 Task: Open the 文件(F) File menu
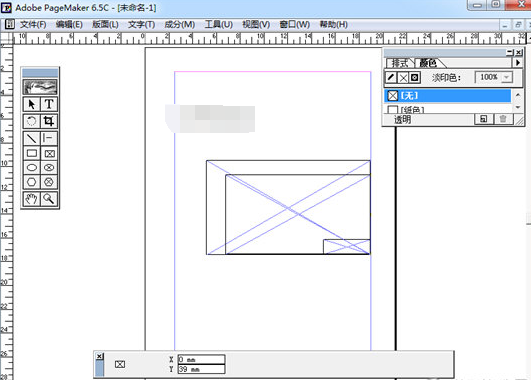pyautogui.click(x=33, y=24)
